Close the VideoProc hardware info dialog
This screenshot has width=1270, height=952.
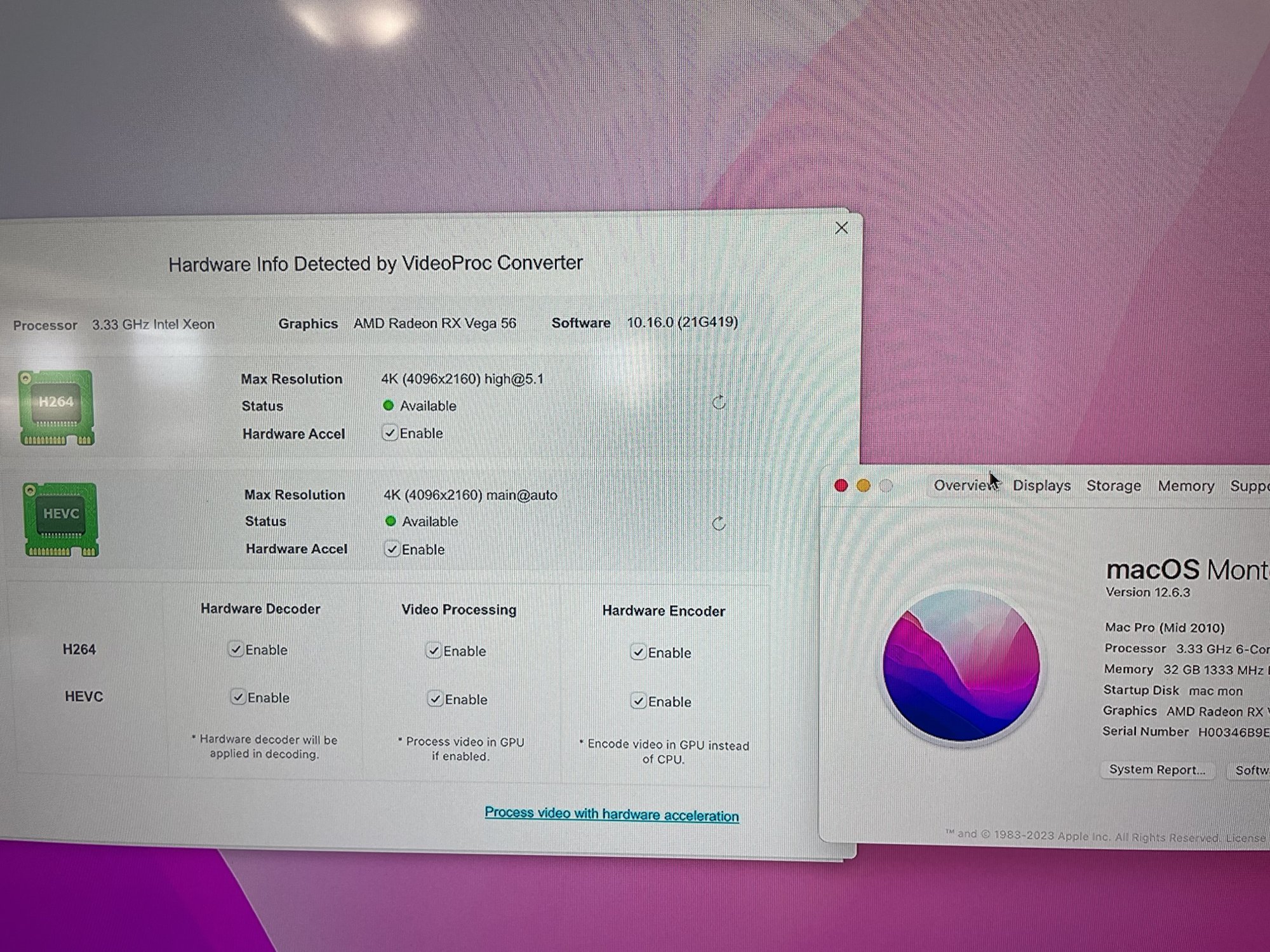click(841, 228)
